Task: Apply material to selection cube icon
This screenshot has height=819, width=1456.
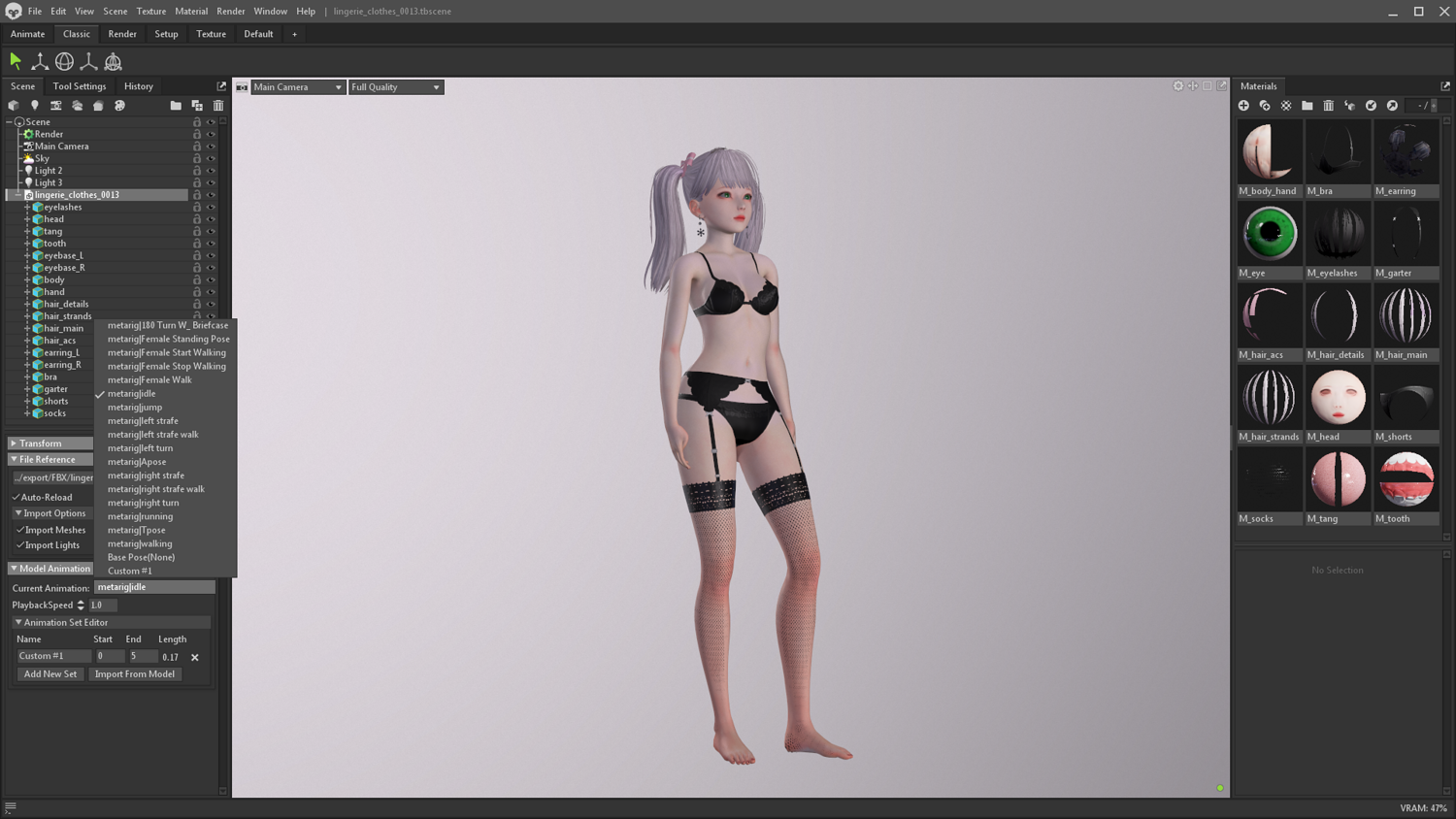Action: point(1350,106)
